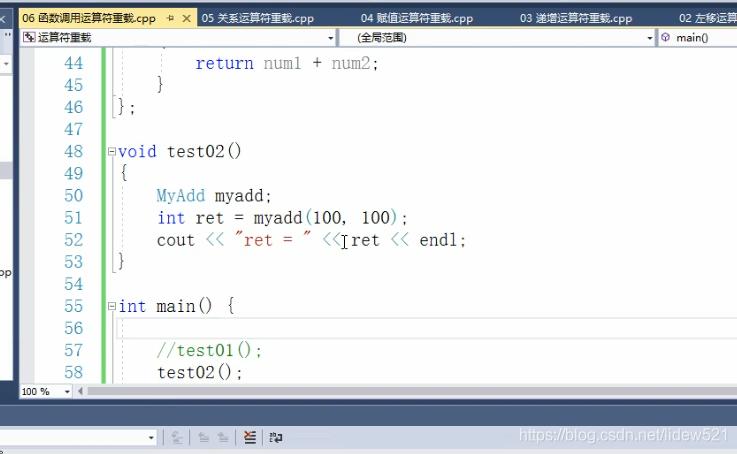Open the (全局范围) scope dropdown arrow
This screenshot has width=737, height=454.
(650, 38)
